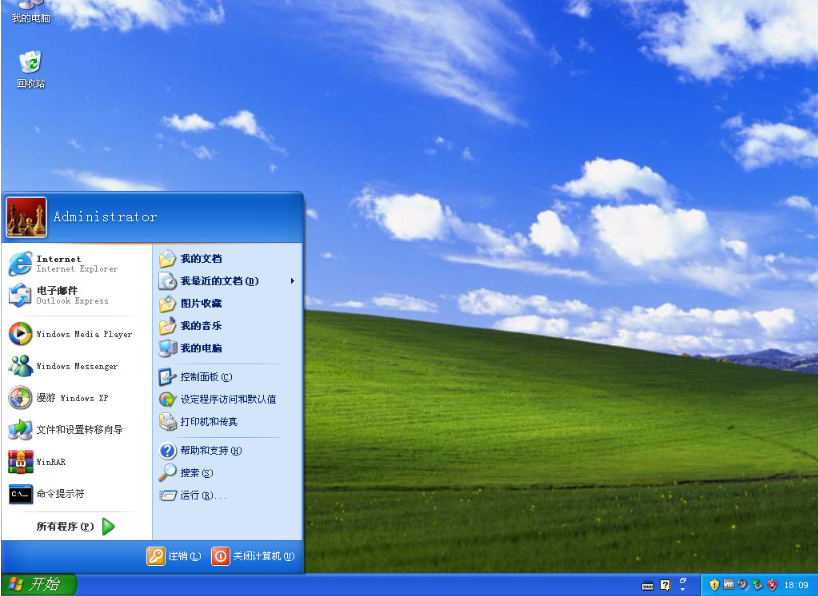This screenshot has width=818, height=596.
Task: Click the yellow security shield in the tray
Action: (713, 585)
